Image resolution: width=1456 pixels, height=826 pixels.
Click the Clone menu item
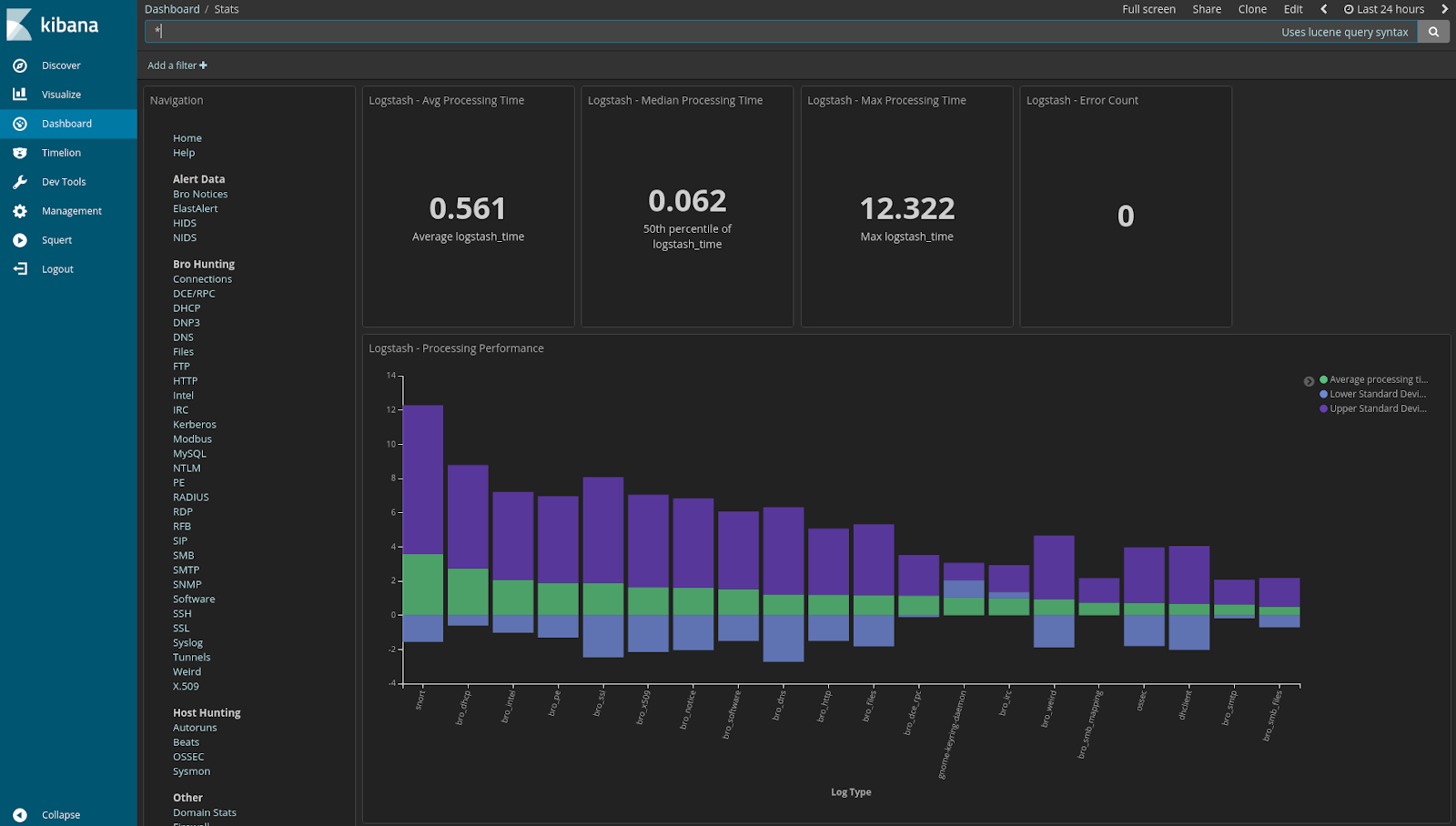tap(1252, 9)
